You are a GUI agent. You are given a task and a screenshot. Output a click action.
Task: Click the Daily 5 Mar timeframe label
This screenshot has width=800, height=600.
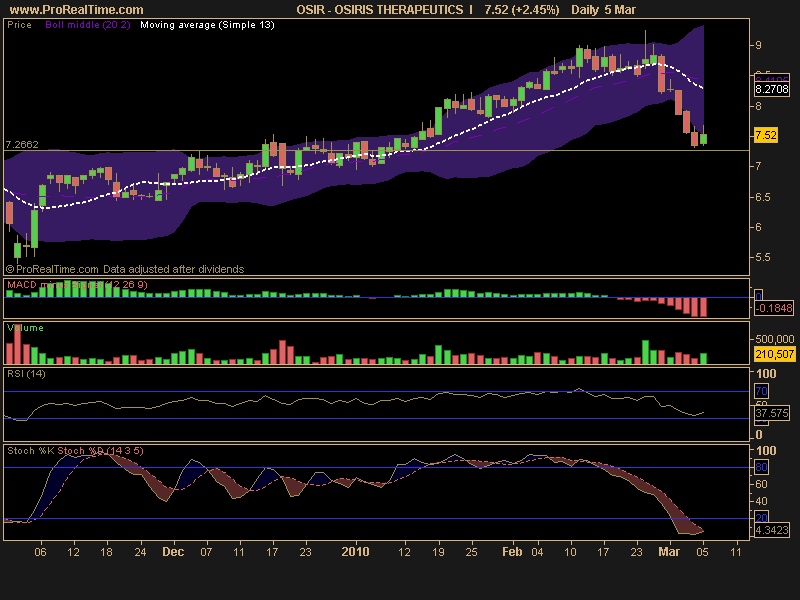click(604, 10)
